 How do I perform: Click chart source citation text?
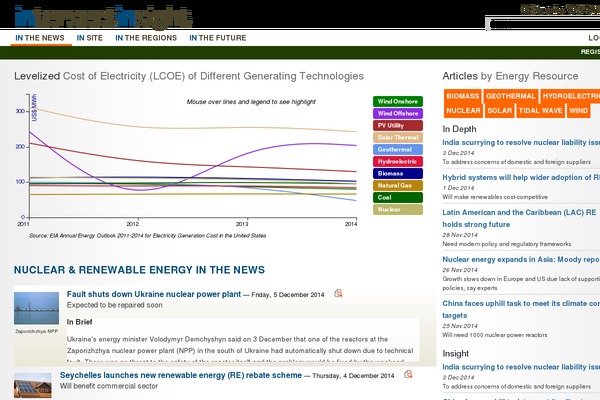(147, 235)
